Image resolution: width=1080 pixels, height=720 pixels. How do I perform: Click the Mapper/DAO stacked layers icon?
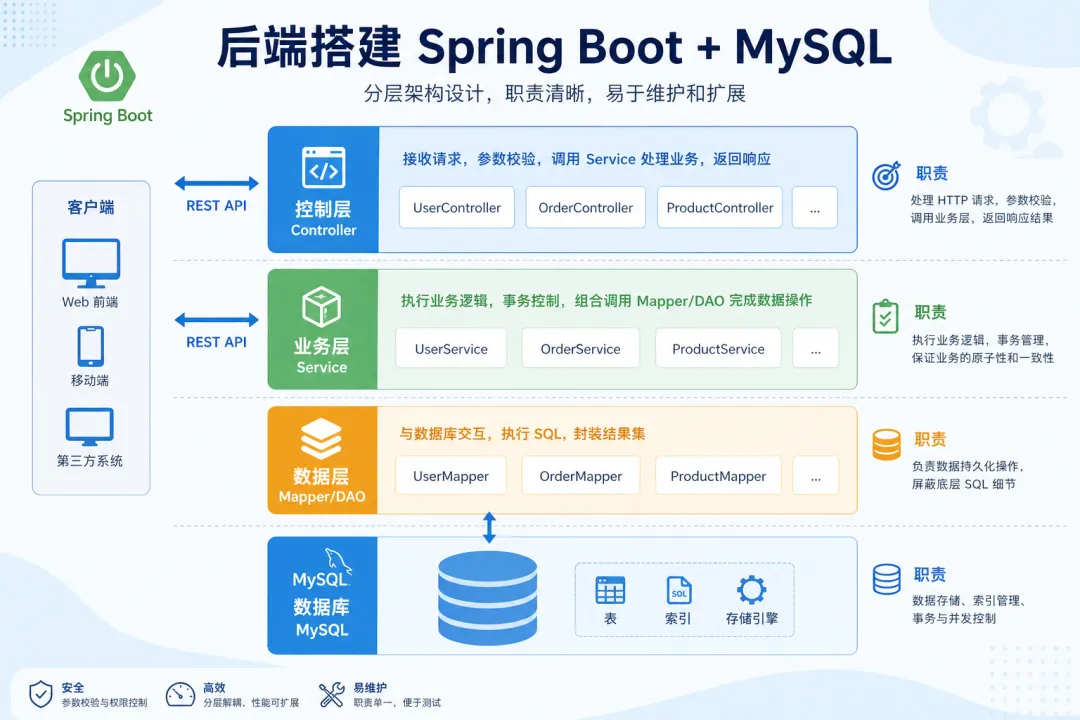click(x=321, y=438)
